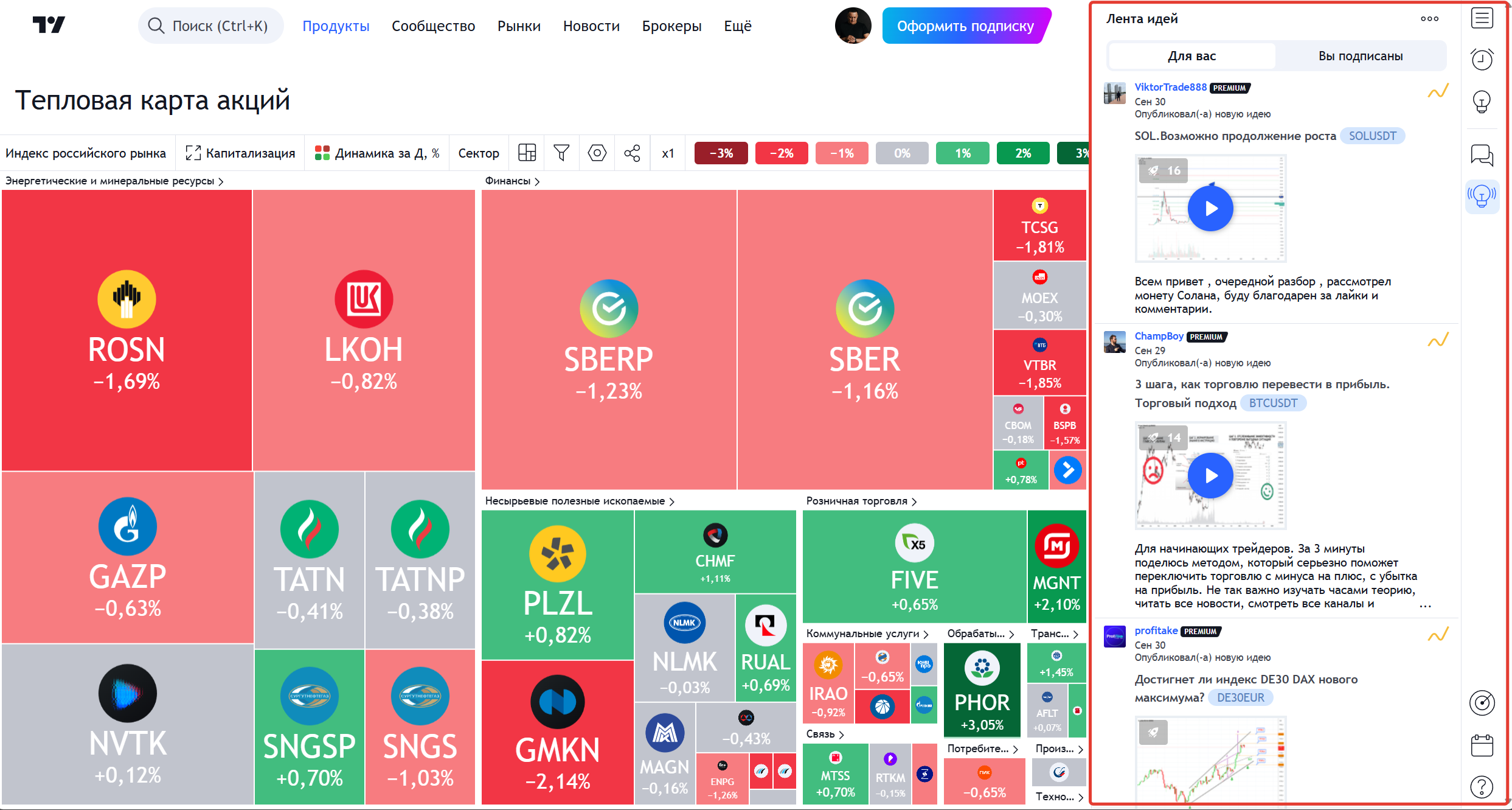Expand the Энергетические и минеральные ресурсы sector

[x=114, y=181]
